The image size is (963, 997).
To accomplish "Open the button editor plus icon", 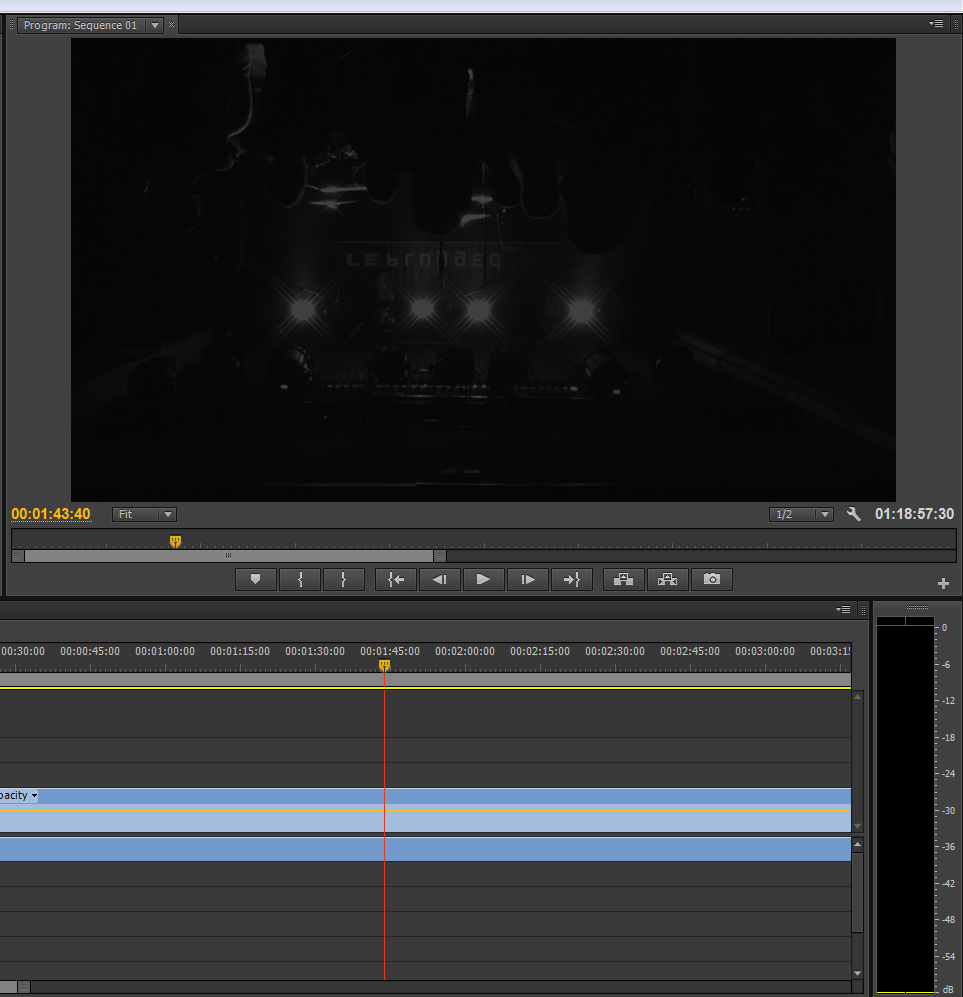I will click(943, 583).
